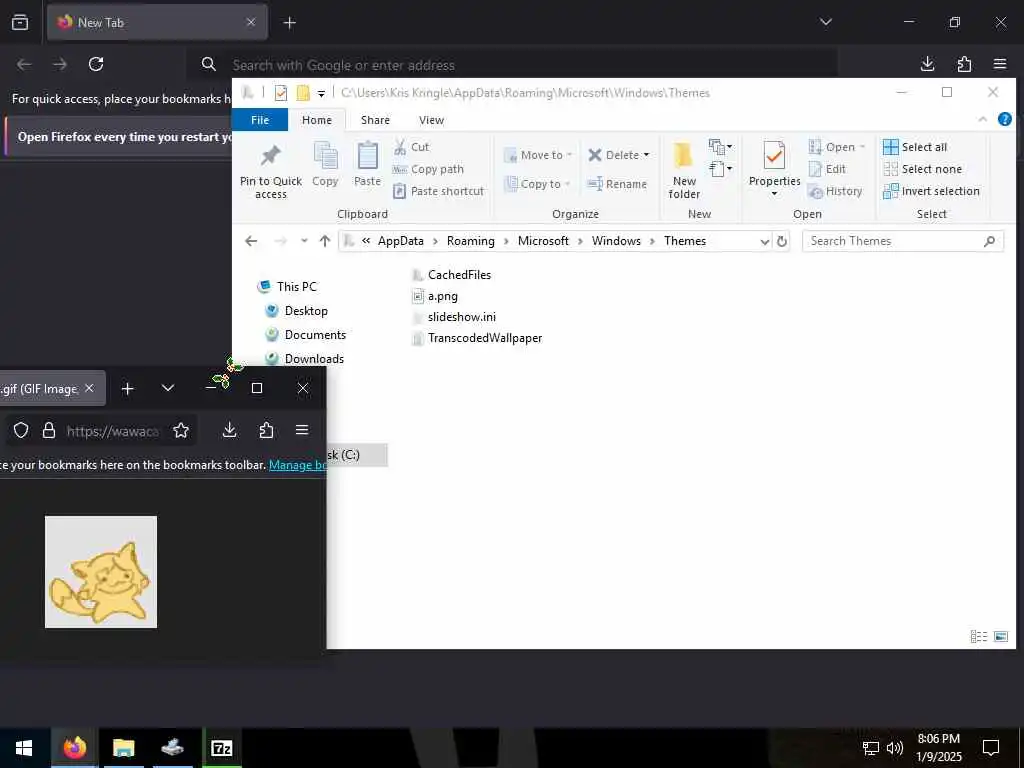Screen dimensions: 1024x768
Task: Click Select all in ribbon
Action: pos(915,147)
